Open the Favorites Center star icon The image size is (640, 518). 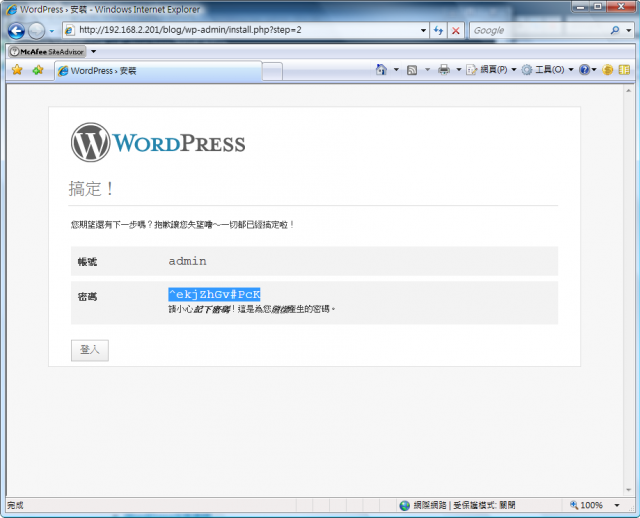click(17, 70)
